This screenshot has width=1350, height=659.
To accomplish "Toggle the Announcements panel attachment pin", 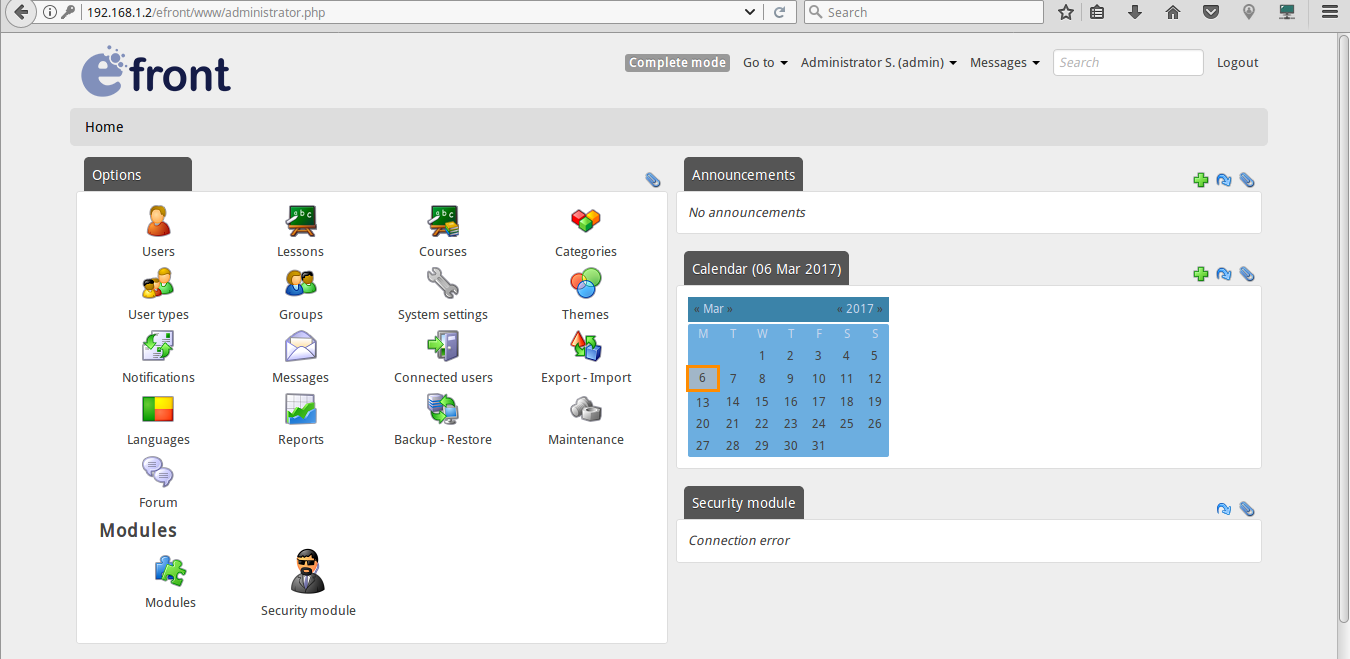I will (1247, 180).
